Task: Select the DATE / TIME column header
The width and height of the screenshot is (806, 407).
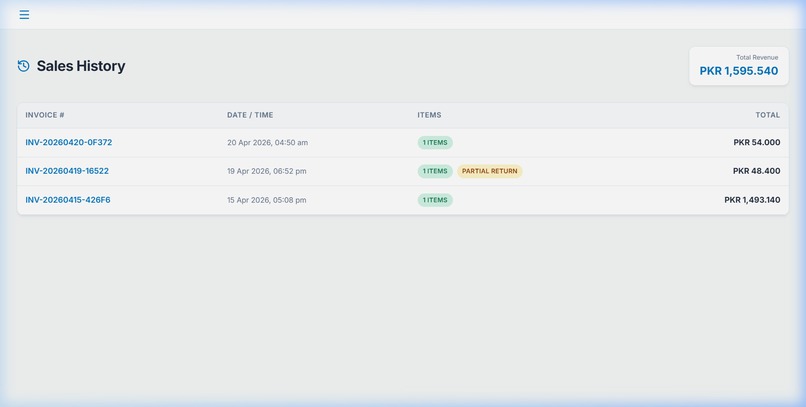Action: [250, 115]
